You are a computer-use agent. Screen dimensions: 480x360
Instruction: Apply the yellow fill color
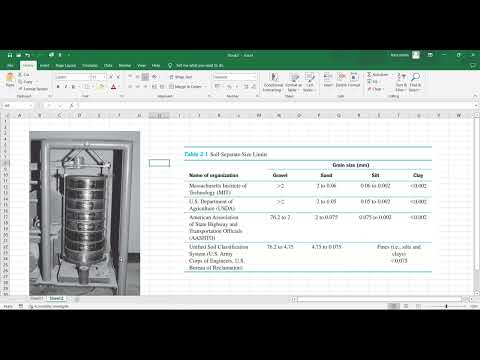click(x=100, y=87)
